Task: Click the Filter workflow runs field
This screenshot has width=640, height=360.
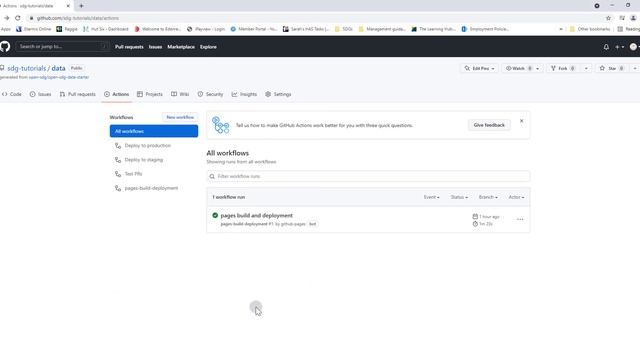Action: (x=368, y=176)
